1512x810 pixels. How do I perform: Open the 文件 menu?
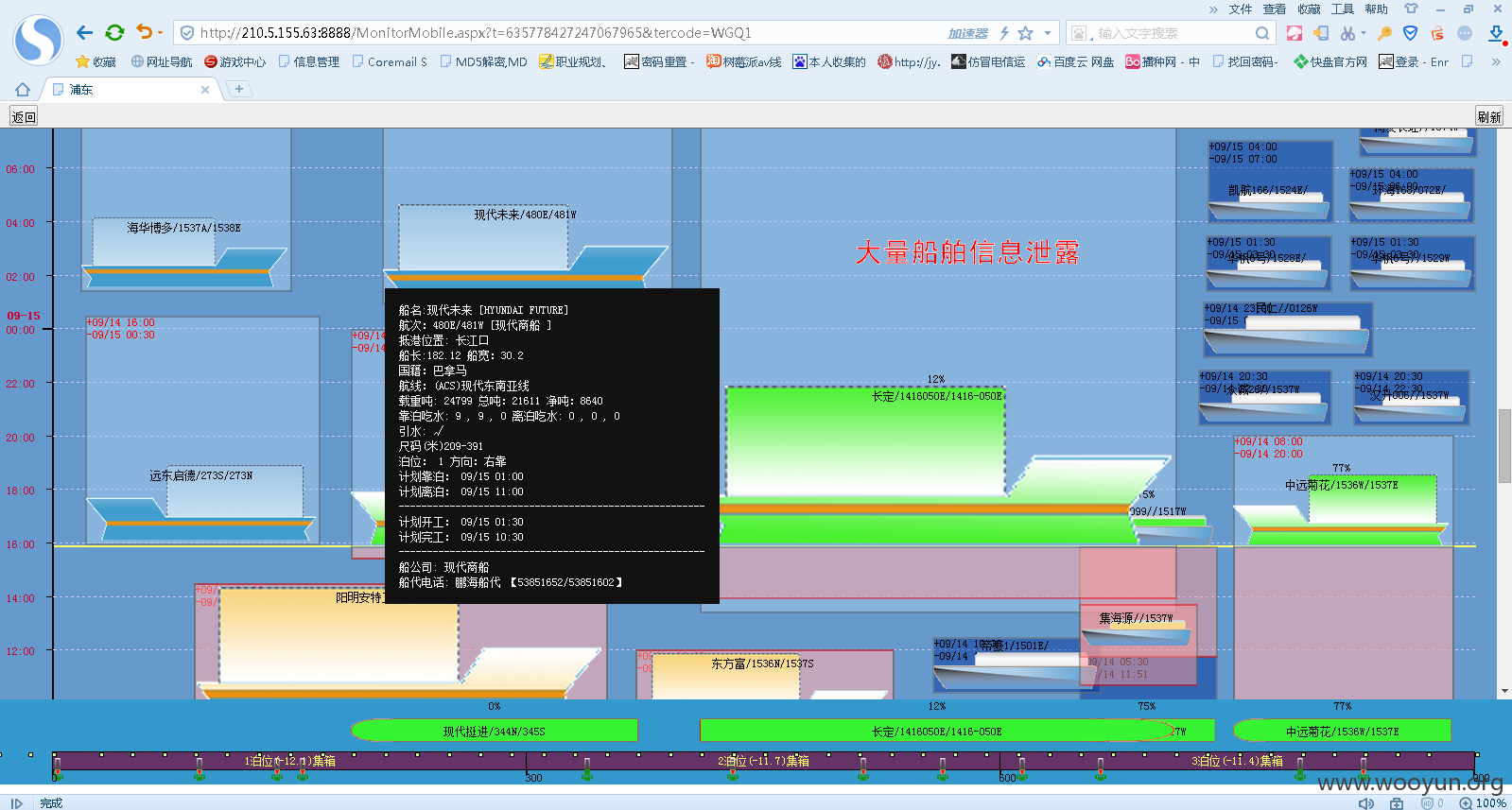point(1241,9)
